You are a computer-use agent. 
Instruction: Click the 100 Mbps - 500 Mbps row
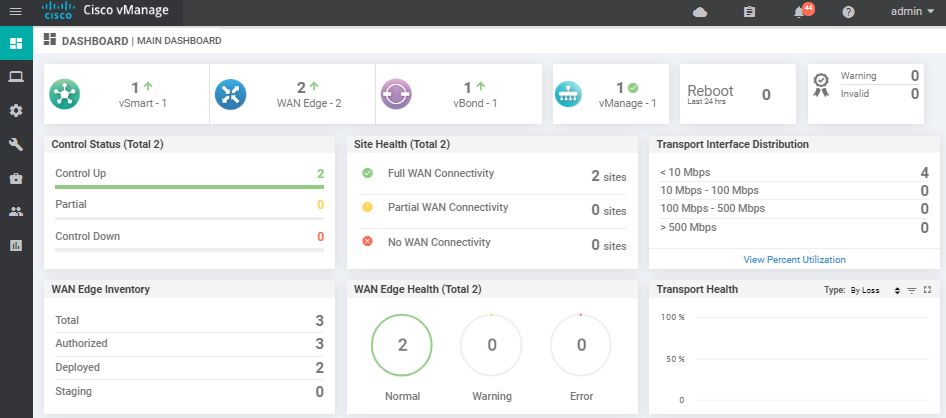click(794, 209)
